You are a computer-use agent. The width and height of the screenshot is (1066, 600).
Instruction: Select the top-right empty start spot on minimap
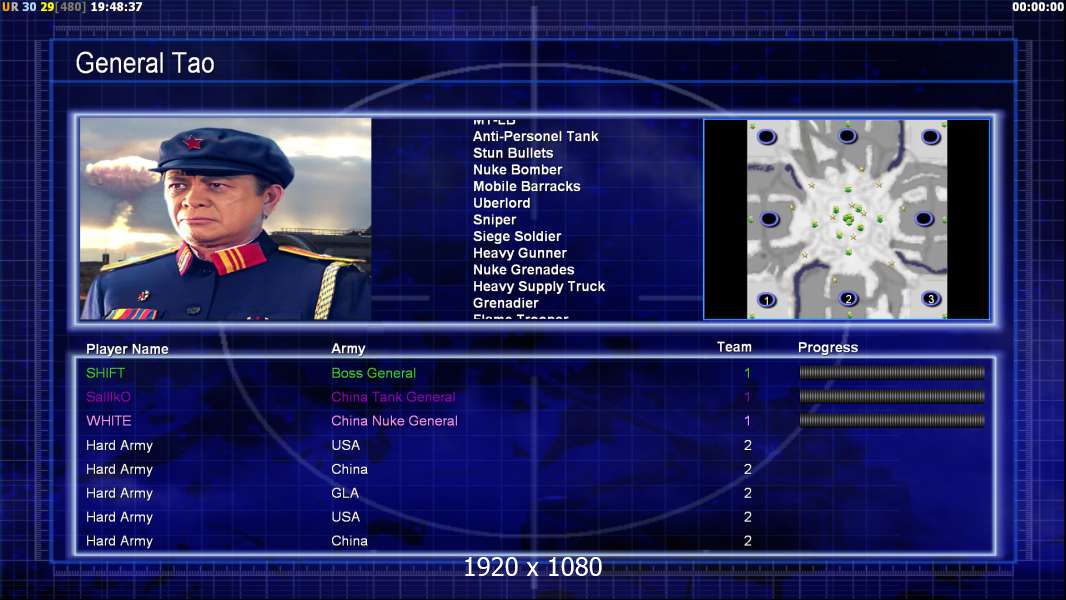pyautogui.click(x=931, y=137)
